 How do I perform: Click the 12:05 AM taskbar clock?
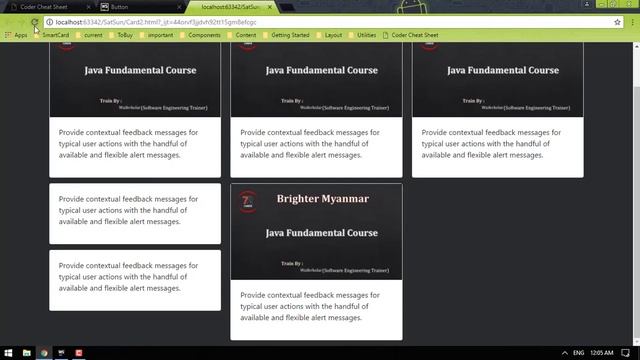pyautogui.click(x=602, y=353)
